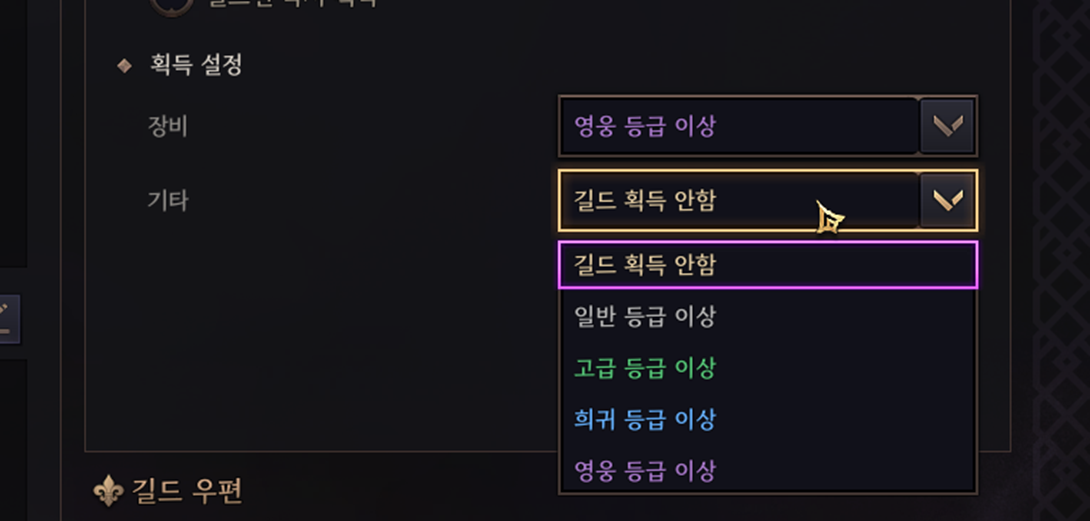1090x521 pixels.
Task: Click the diamond bullet icon before 획득 설정
Action: [124, 66]
